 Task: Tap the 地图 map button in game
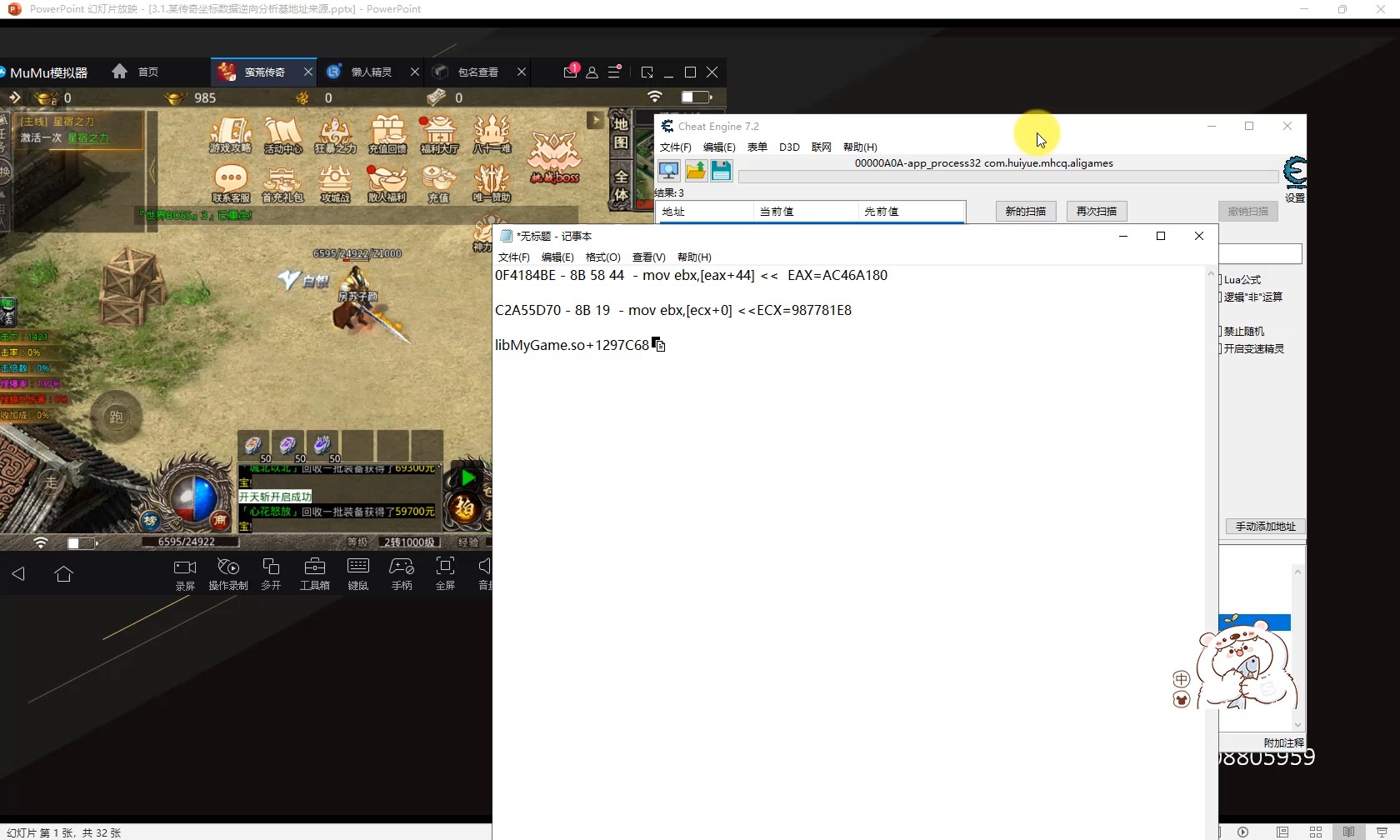coord(621,133)
